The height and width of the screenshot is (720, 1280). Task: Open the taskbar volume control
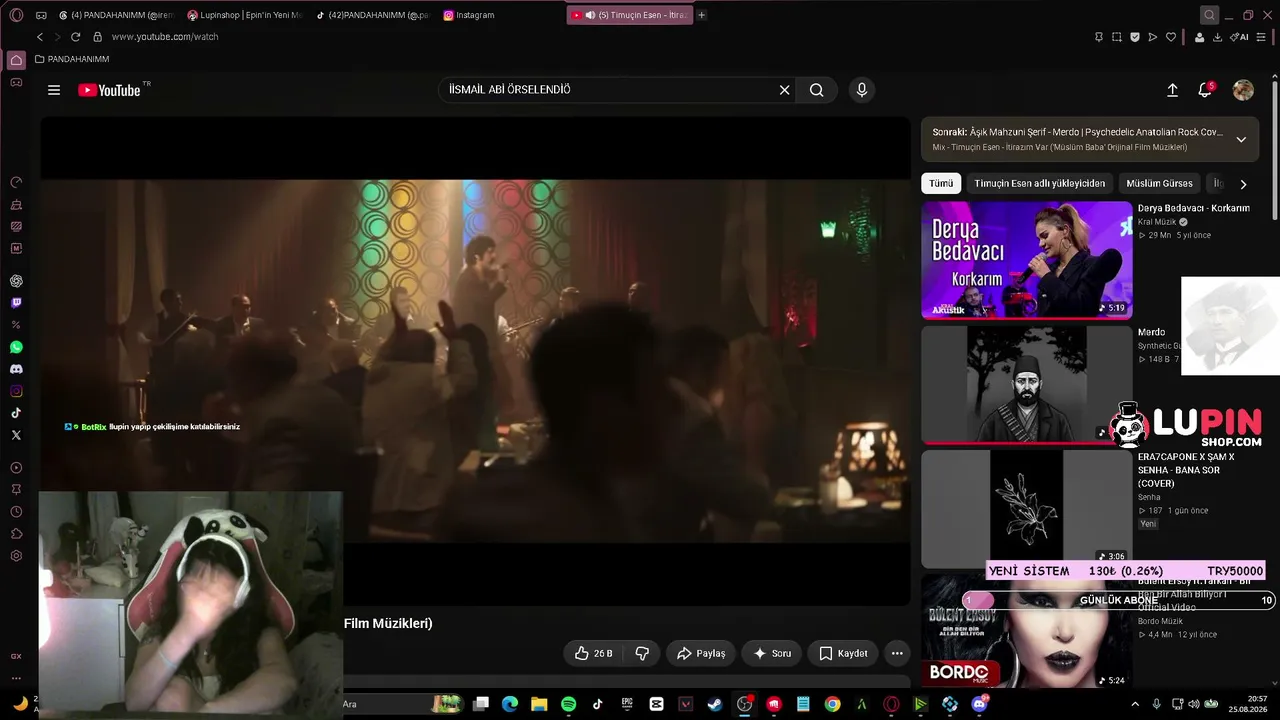coord(1195,704)
